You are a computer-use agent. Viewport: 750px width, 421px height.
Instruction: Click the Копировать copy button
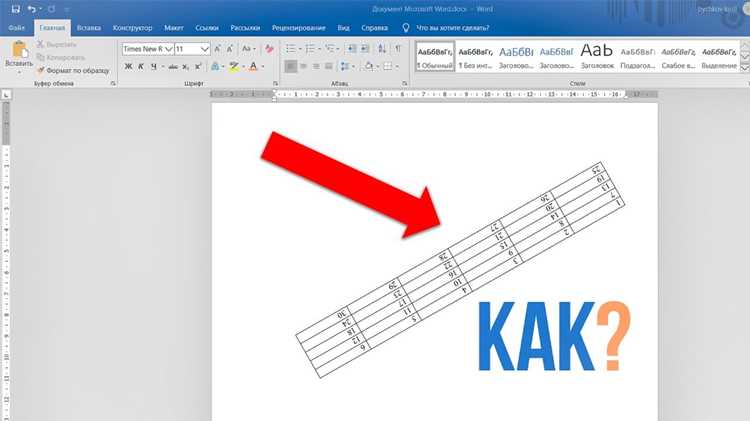click(61, 57)
